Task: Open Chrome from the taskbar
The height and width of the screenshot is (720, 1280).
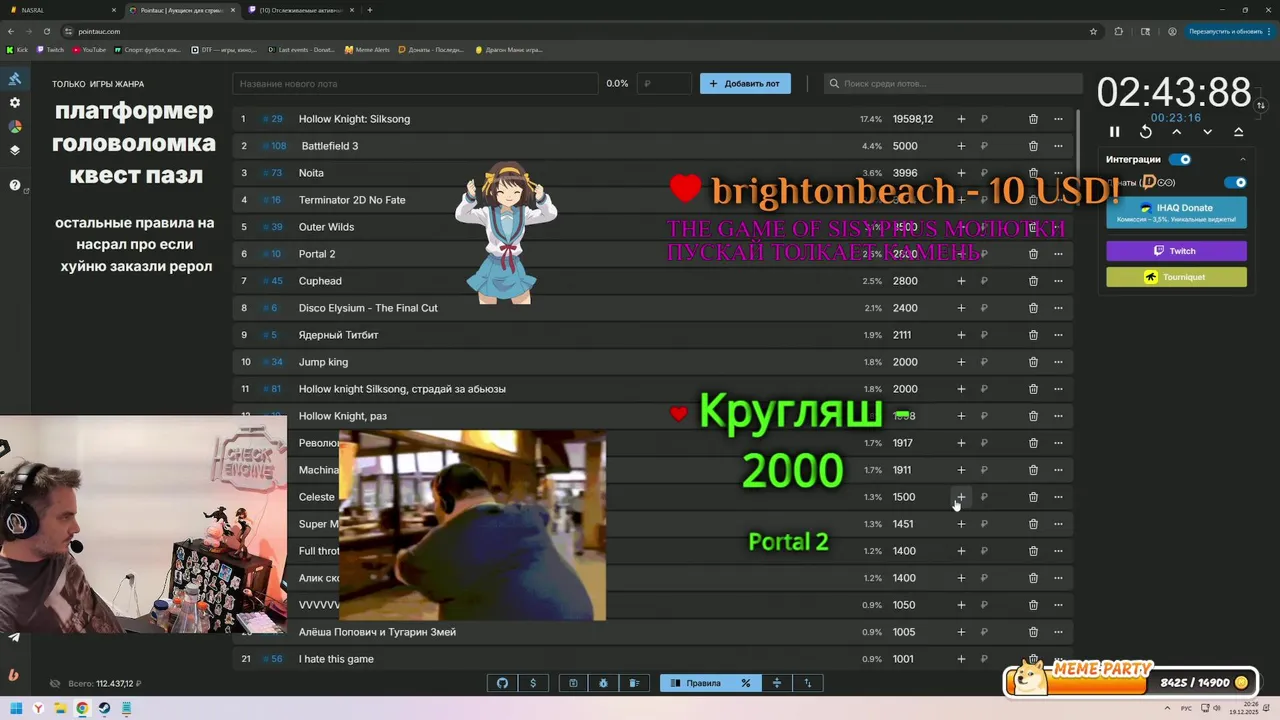Action: coord(82,708)
